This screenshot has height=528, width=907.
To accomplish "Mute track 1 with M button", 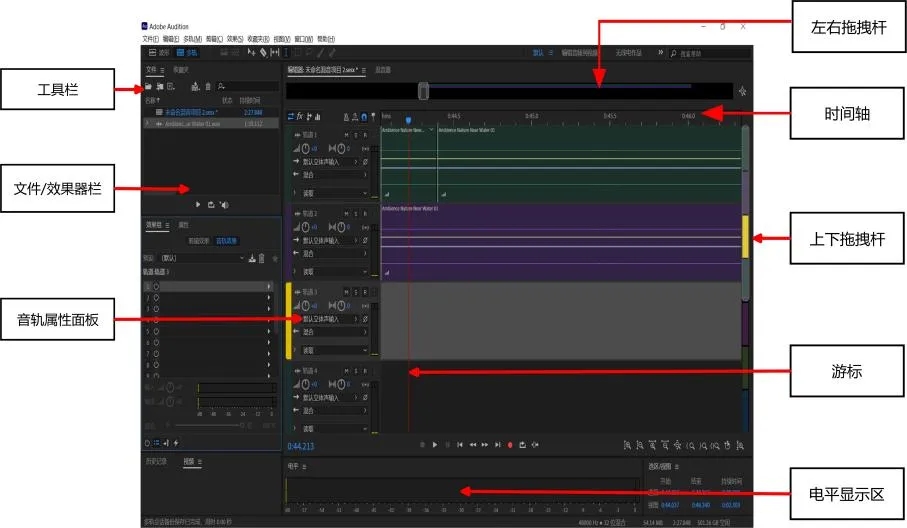I will pyautogui.click(x=346, y=134).
